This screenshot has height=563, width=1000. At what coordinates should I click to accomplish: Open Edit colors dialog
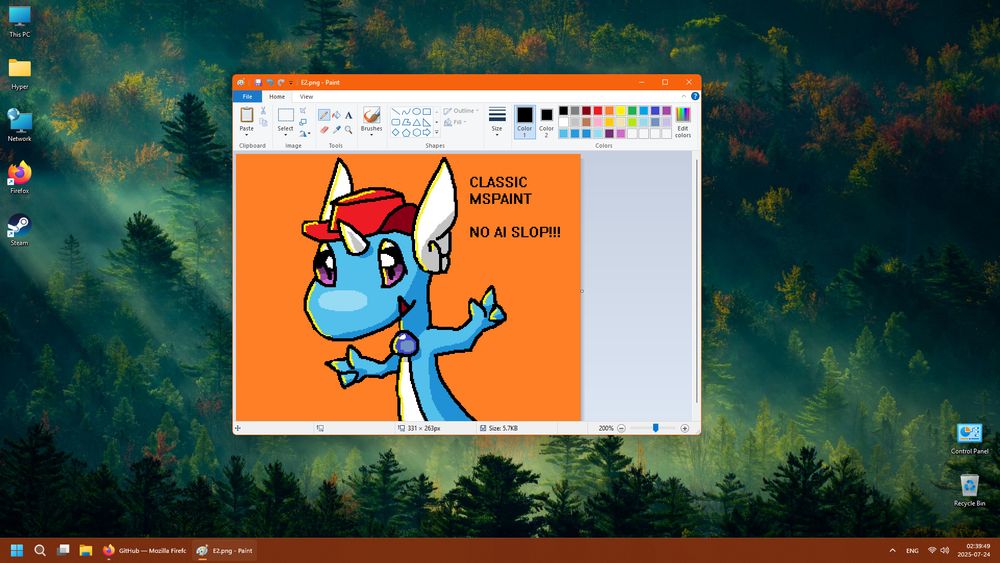683,122
